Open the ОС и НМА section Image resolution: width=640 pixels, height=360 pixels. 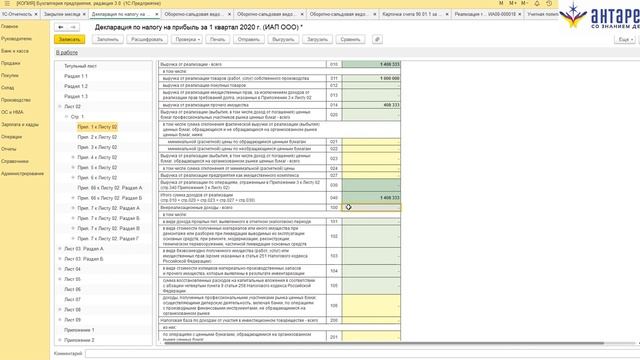[x=12, y=112]
